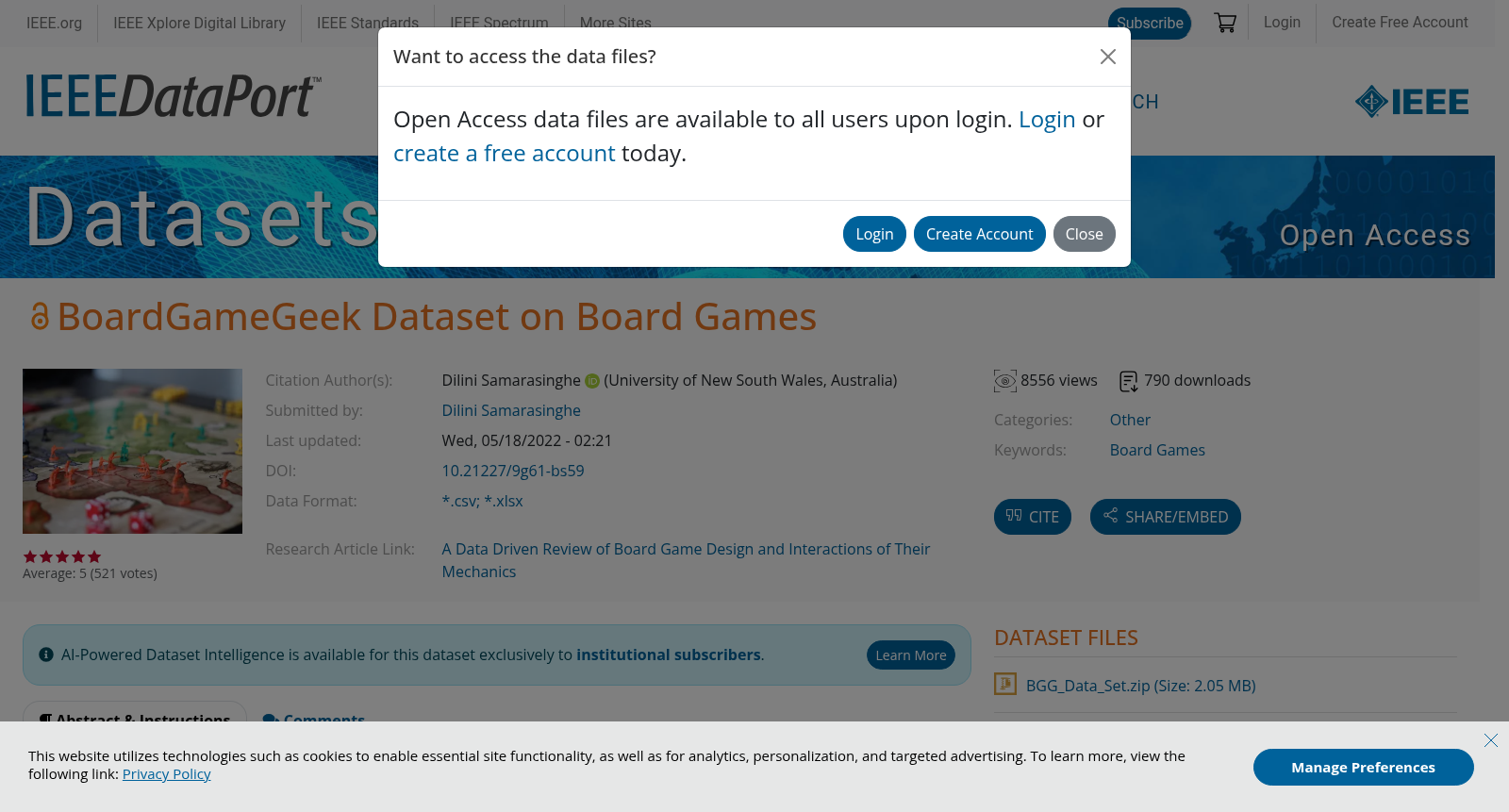
Task: Click the Average: 5 (521 votes) text
Action: pyautogui.click(x=90, y=573)
